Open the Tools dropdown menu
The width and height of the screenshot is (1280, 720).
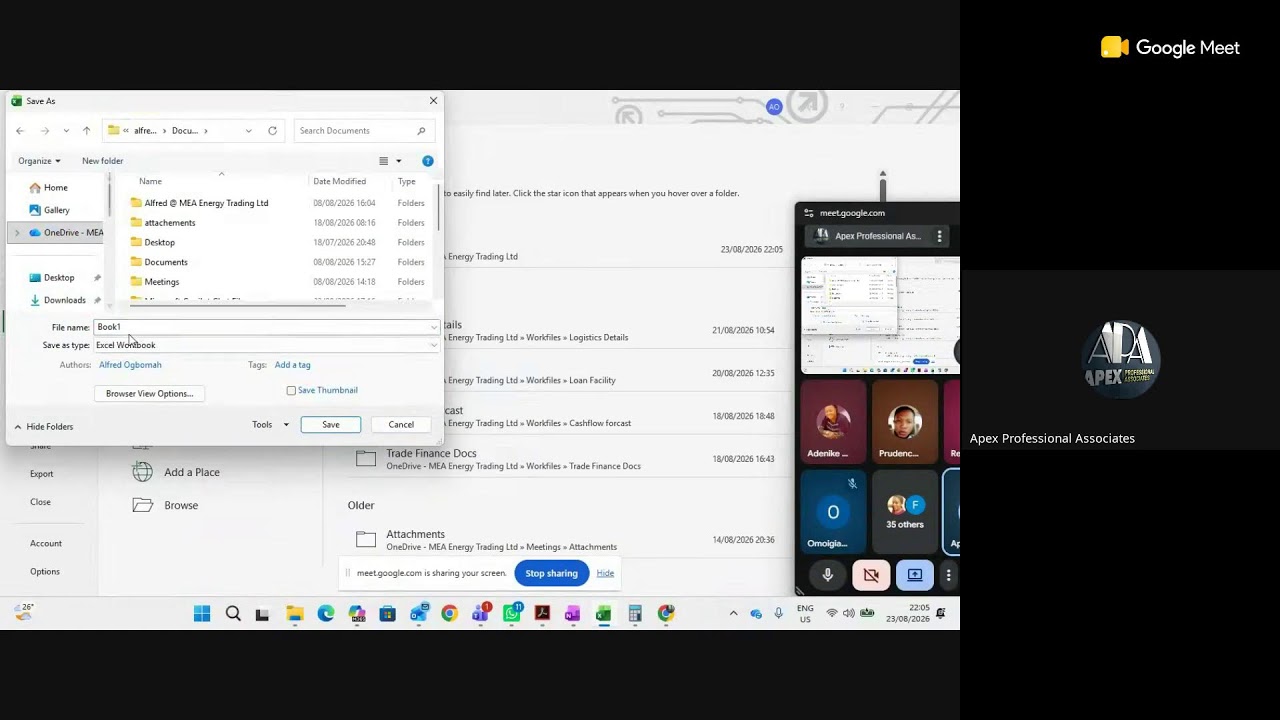tap(270, 425)
